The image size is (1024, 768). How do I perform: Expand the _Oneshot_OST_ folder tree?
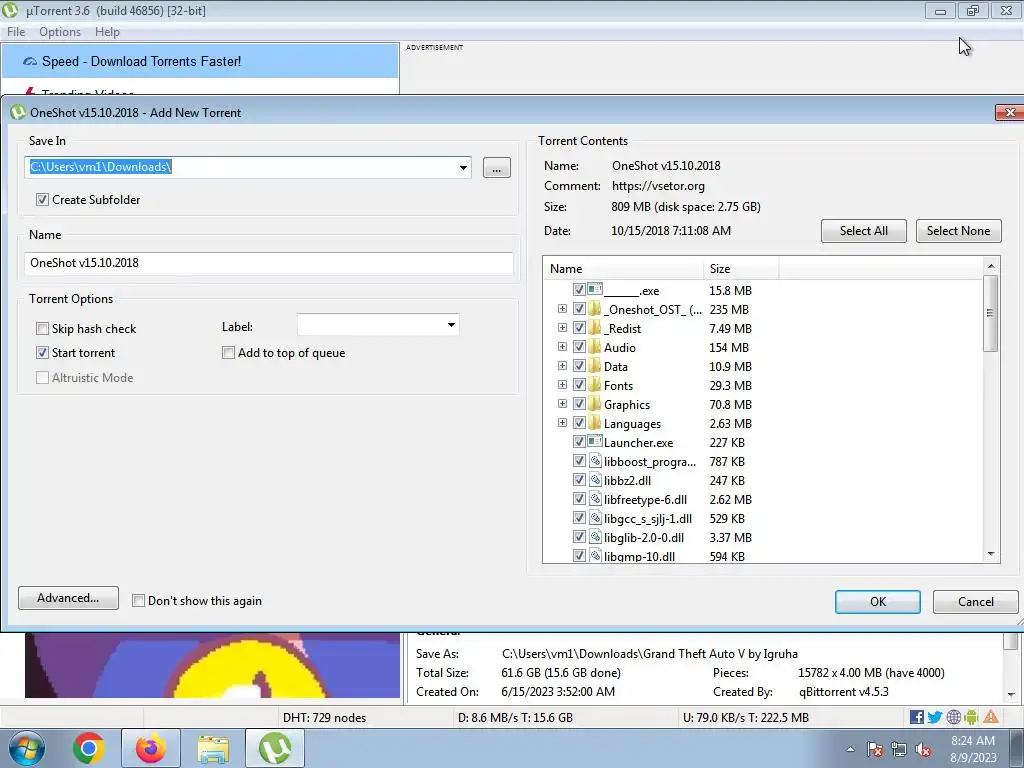pyautogui.click(x=562, y=308)
